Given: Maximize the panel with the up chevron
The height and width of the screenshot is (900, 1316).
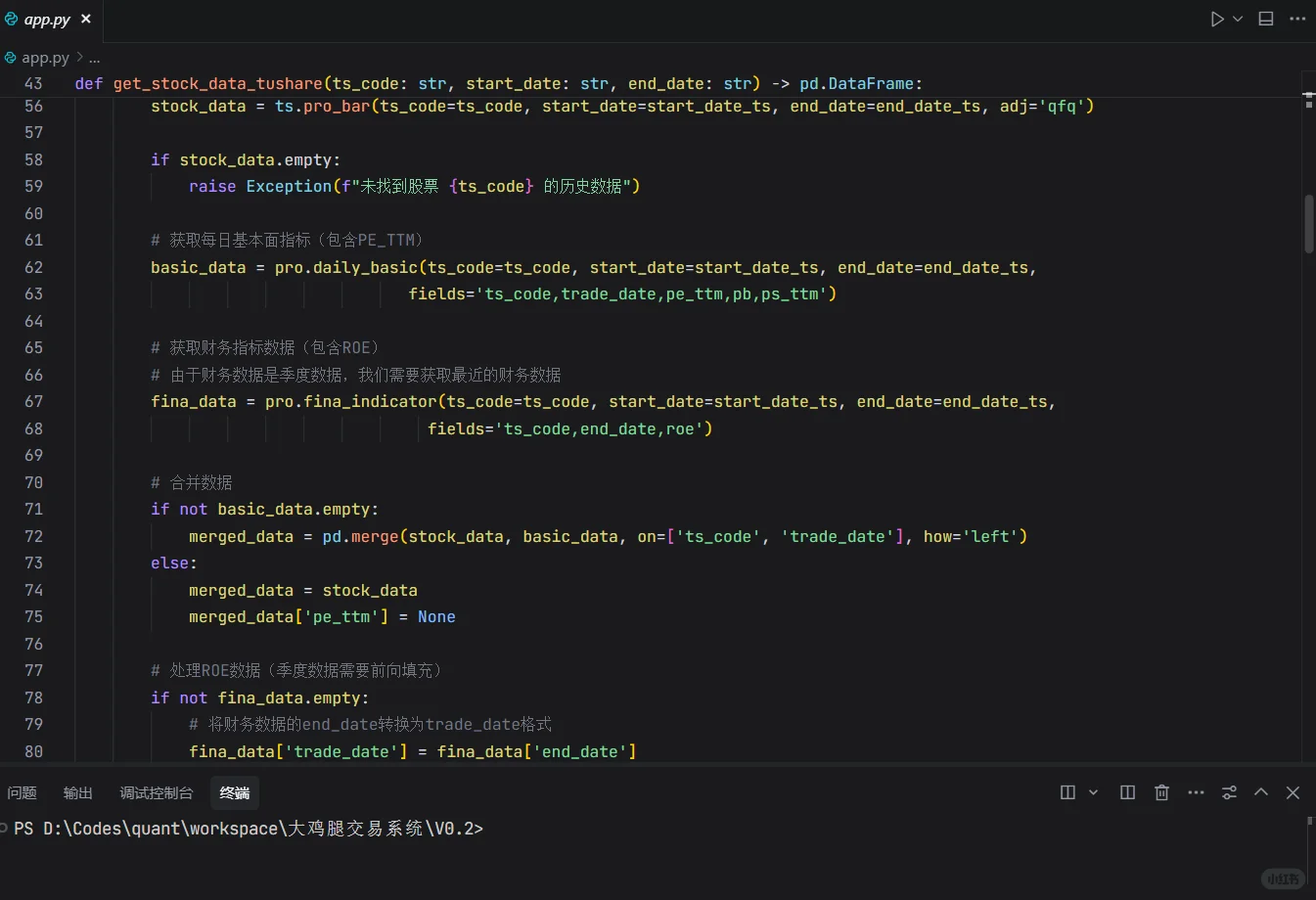Looking at the screenshot, I should (x=1261, y=792).
